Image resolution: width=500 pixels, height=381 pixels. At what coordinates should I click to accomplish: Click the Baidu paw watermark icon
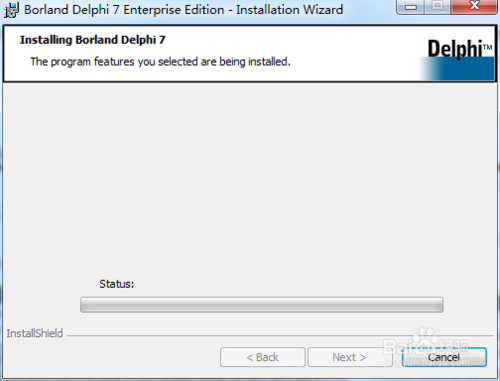[425, 336]
